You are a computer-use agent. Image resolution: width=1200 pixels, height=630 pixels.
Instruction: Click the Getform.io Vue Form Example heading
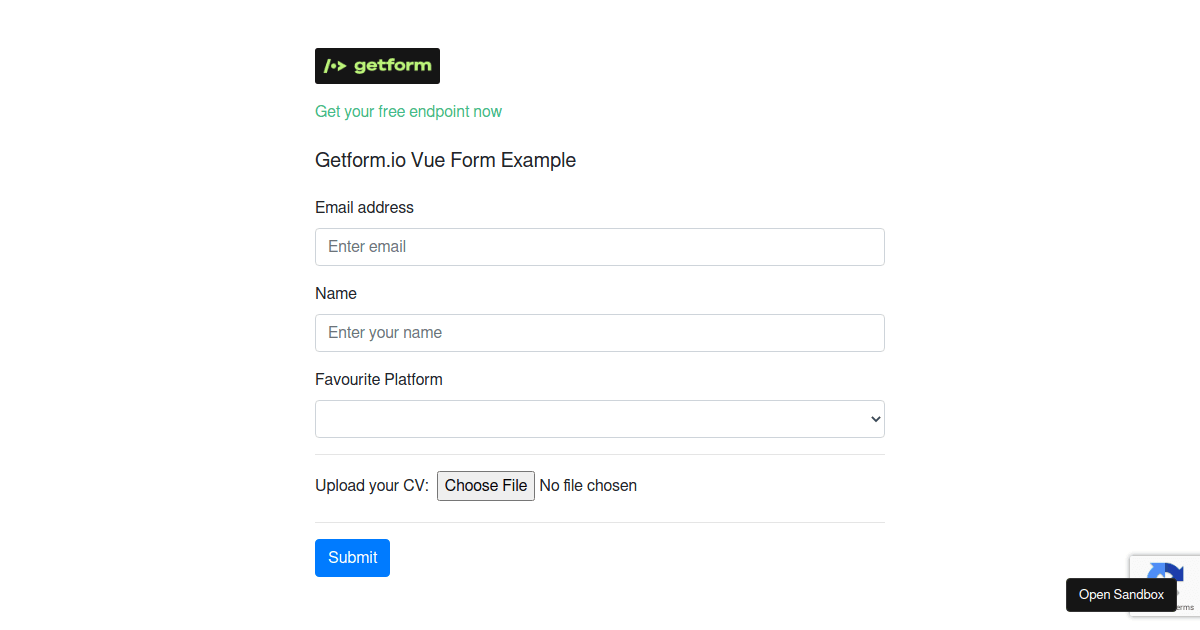(x=445, y=160)
